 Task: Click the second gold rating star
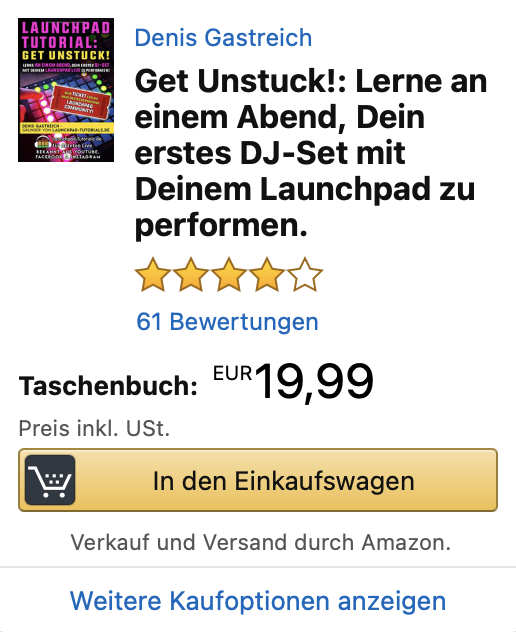pos(191,274)
